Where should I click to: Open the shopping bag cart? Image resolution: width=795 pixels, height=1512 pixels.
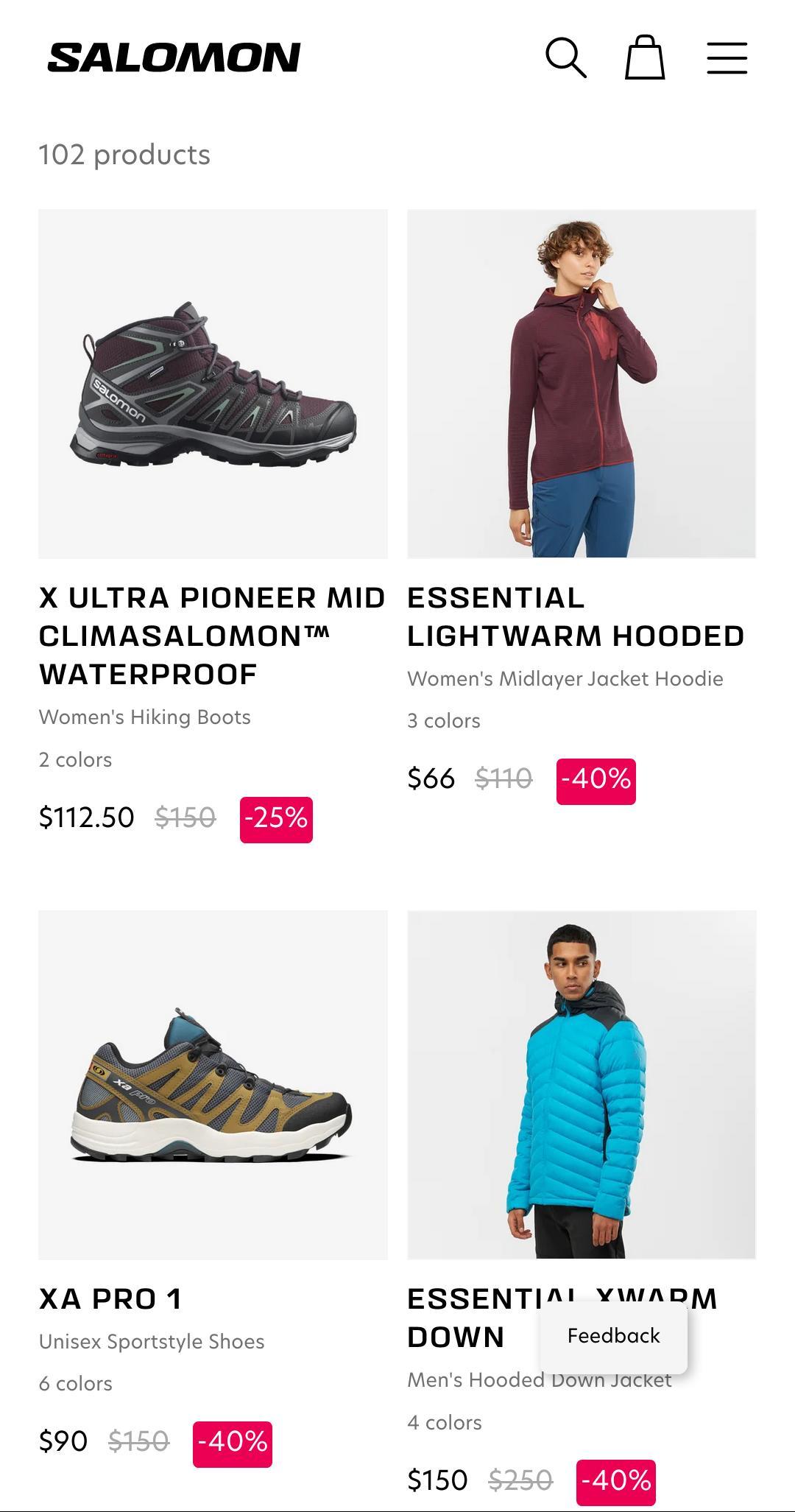coord(645,57)
